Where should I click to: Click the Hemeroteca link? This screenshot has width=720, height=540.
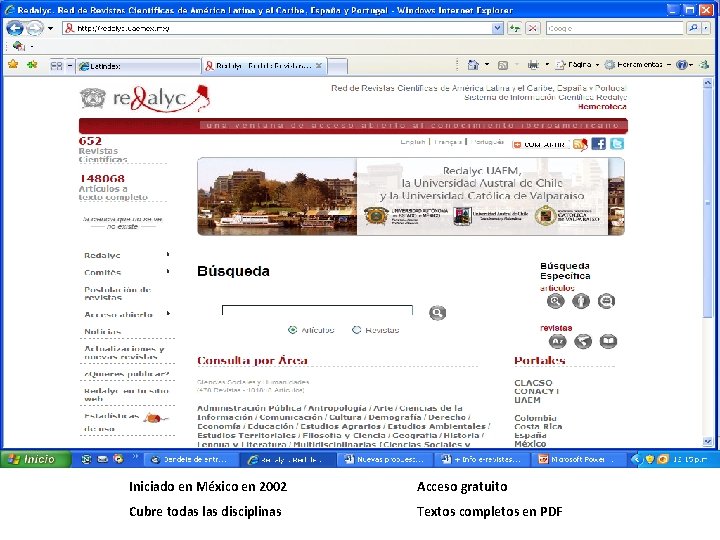(602, 107)
